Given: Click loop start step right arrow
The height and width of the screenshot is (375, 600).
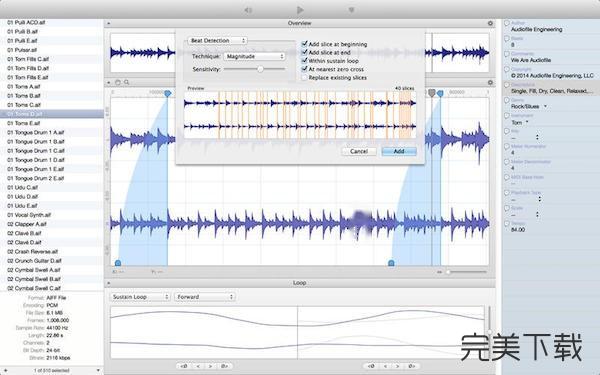Looking at the screenshot, I should (210, 366).
